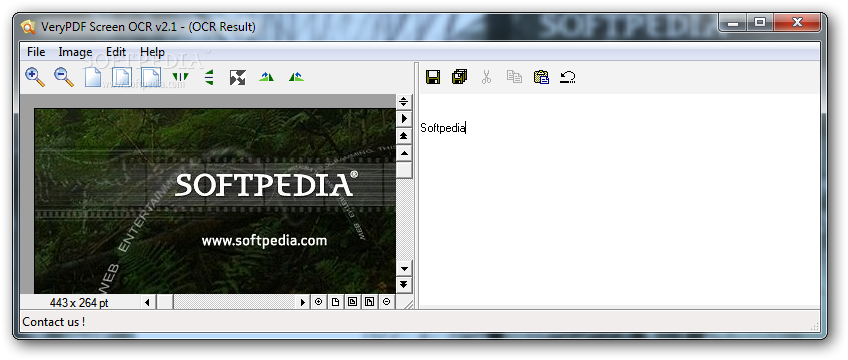Screen dimensions: 848x360
Task: Click the circle-dot icon in bottom image bar
Action: coord(319,302)
